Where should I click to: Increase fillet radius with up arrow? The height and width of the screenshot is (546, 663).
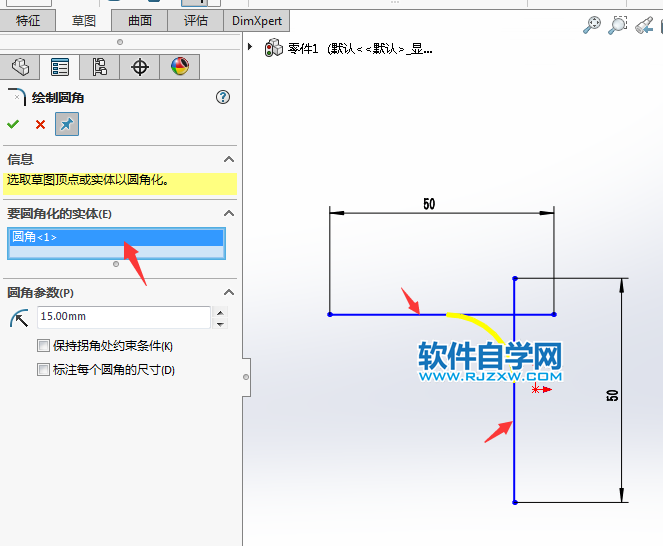220,313
